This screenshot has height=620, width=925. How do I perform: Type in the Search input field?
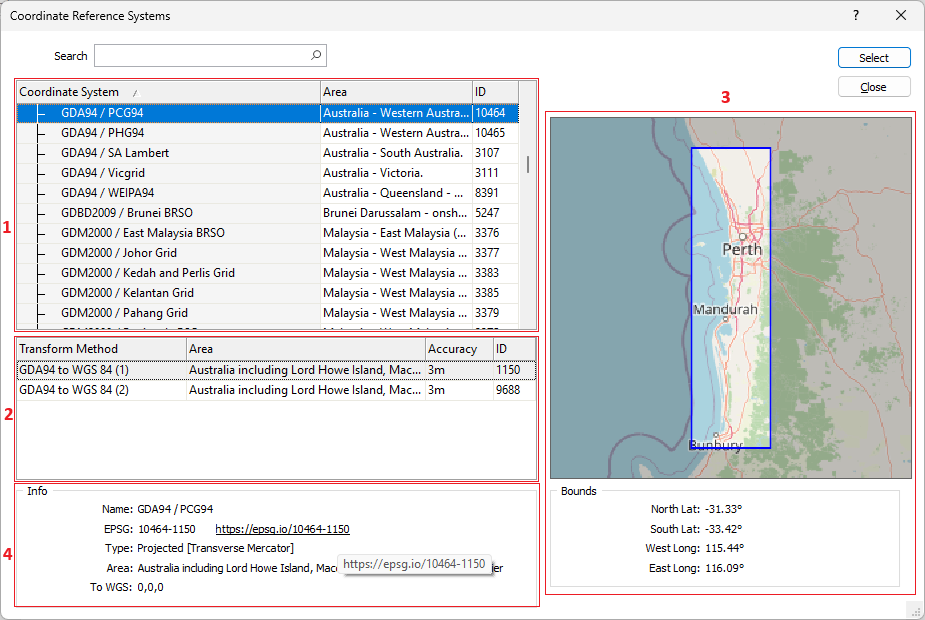pos(200,56)
